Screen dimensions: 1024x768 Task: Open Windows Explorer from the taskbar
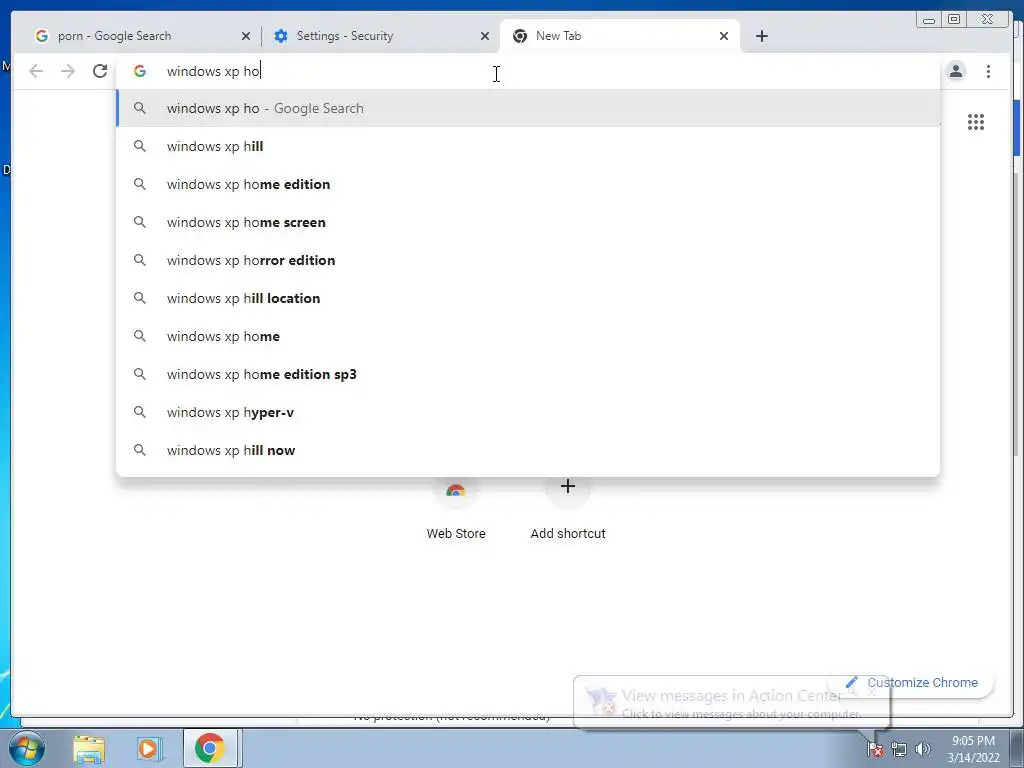point(89,748)
